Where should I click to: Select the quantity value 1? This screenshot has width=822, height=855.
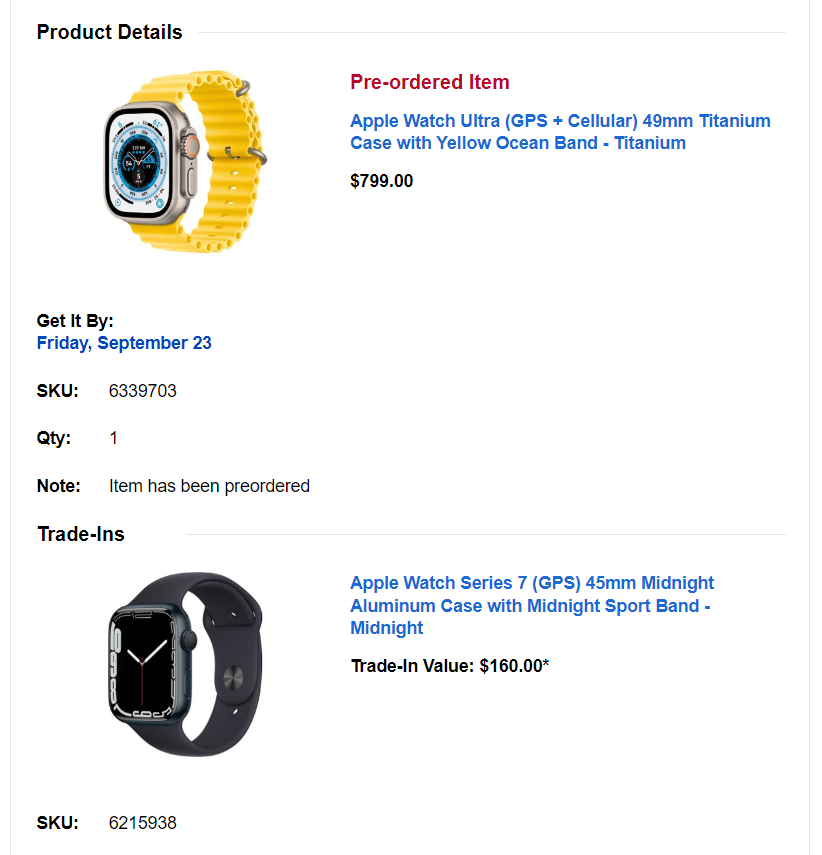113,438
